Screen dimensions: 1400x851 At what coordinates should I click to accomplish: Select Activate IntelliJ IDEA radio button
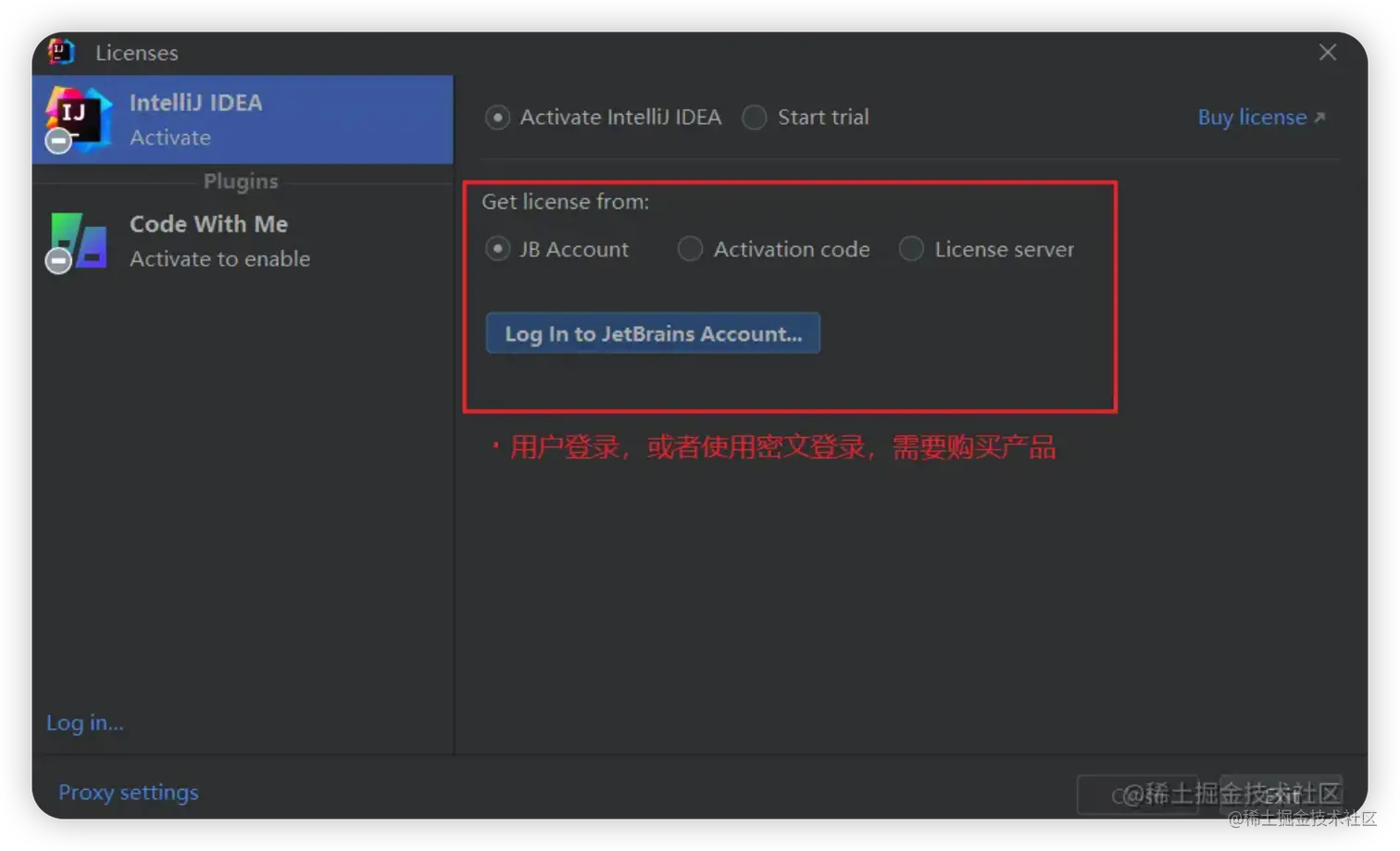497,118
